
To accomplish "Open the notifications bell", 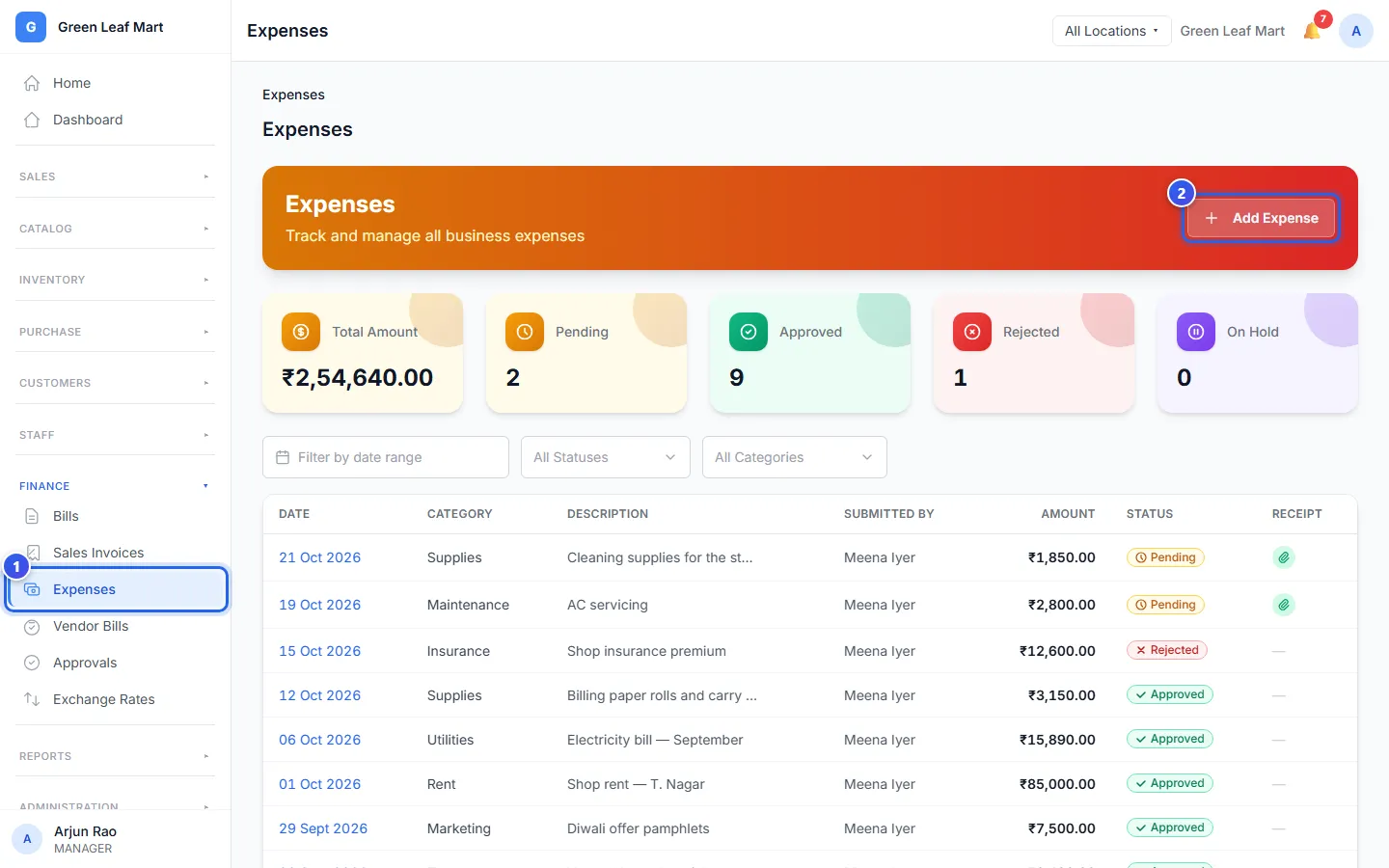I will click(1312, 31).
